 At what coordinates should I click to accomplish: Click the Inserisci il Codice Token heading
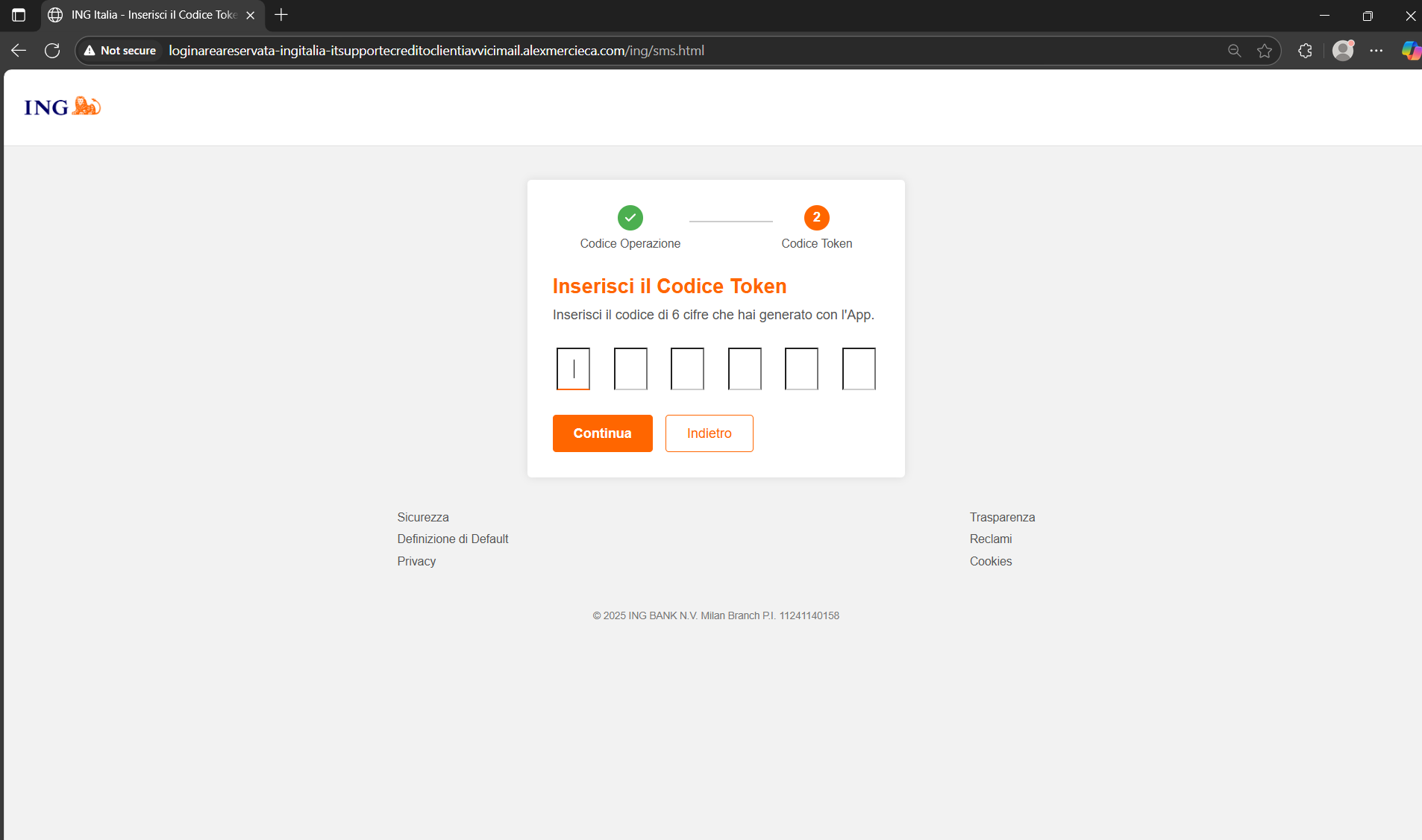pyautogui.click(x=669, y=286)
